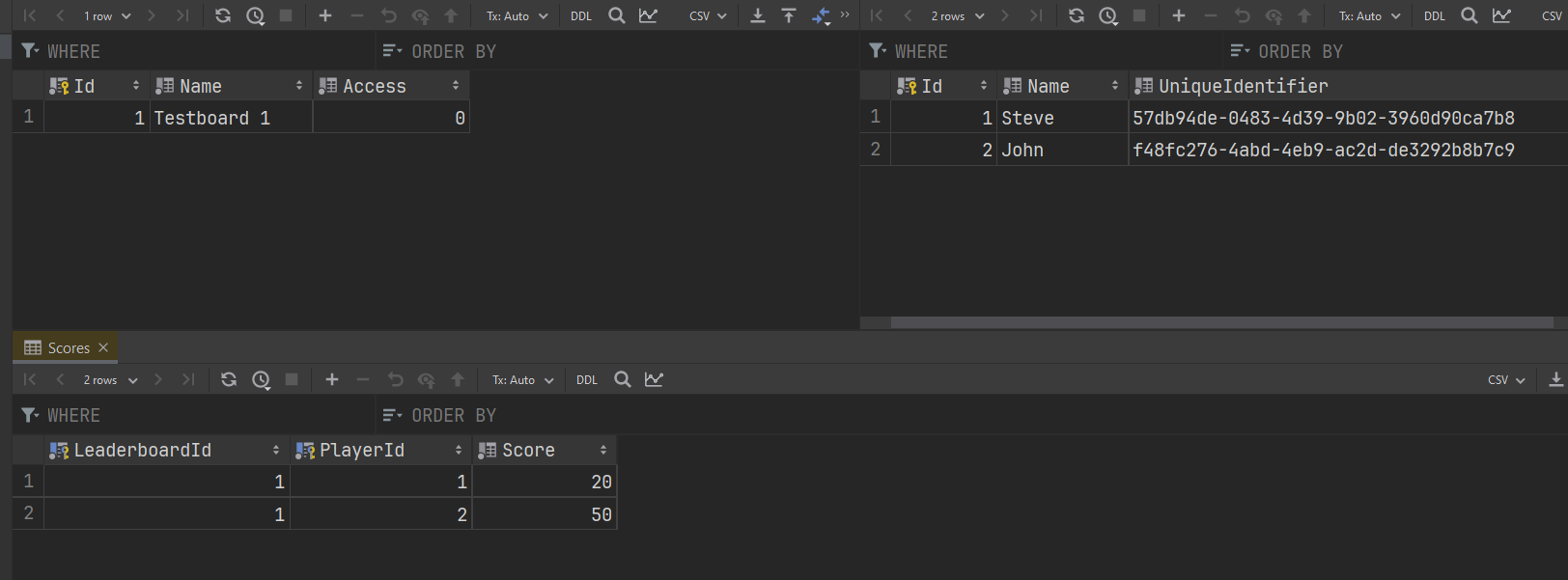Open DDL in UniqueIdentifier table panel
1568x580 pixels.
[x=1435, y=16]
